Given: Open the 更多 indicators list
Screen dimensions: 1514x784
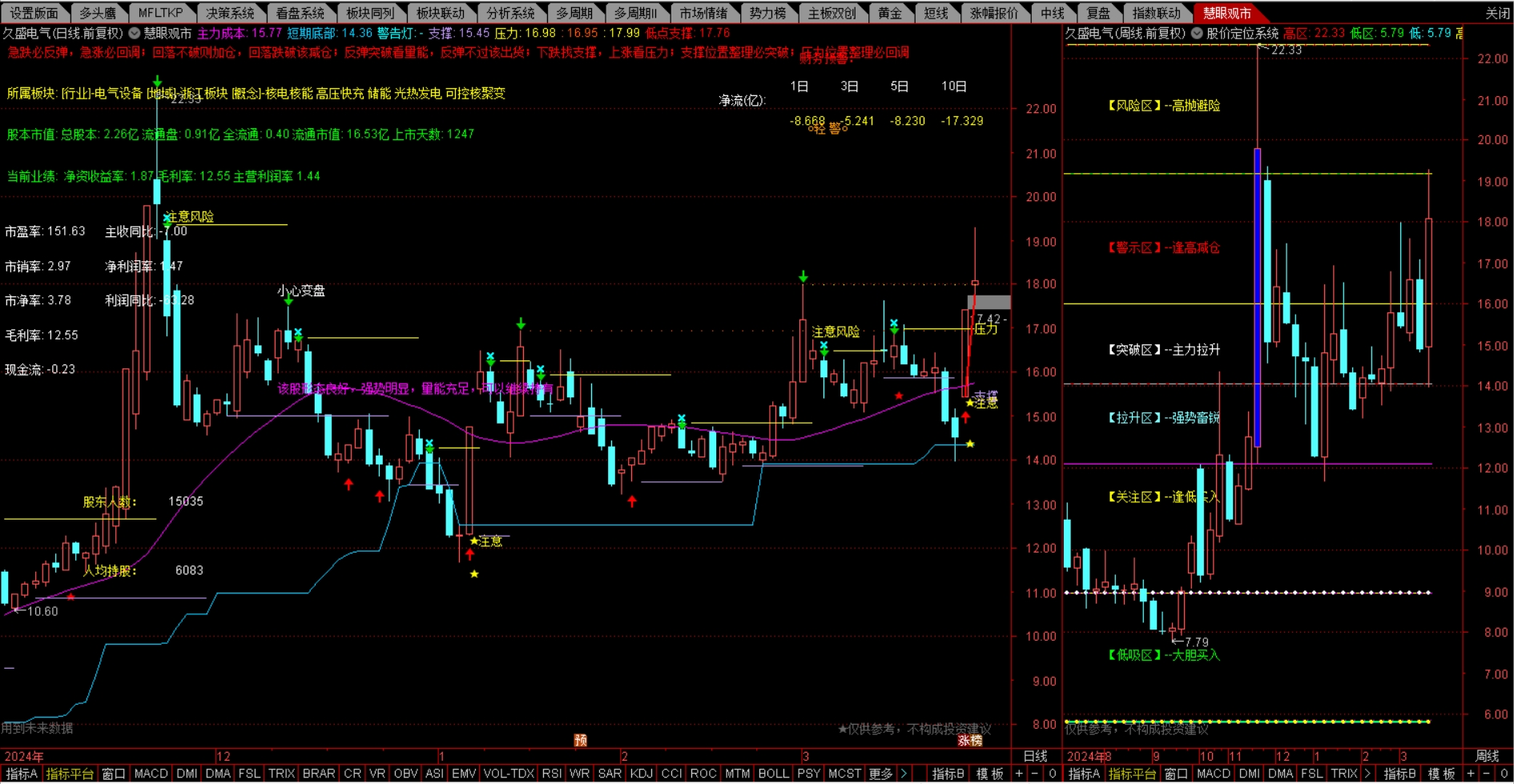Looking at the screenshot, I should (880, 774).
